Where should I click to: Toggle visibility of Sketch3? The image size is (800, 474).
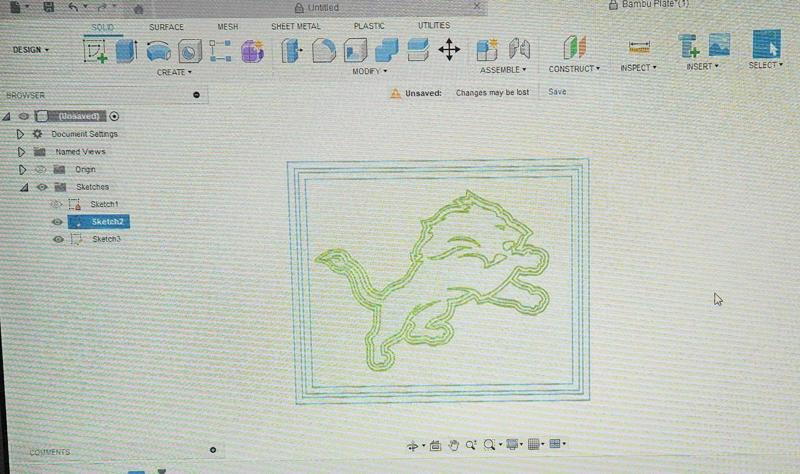(x=58, y=239)
